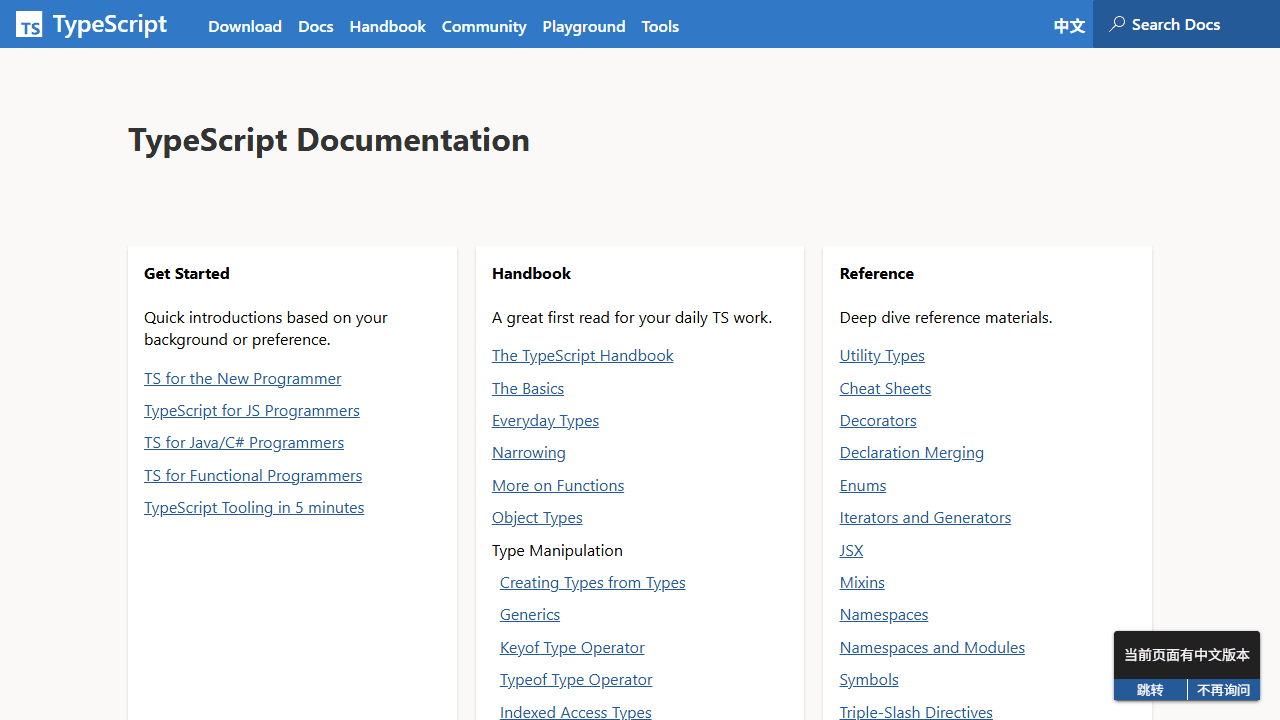Open Object Types link

[537, 517]
